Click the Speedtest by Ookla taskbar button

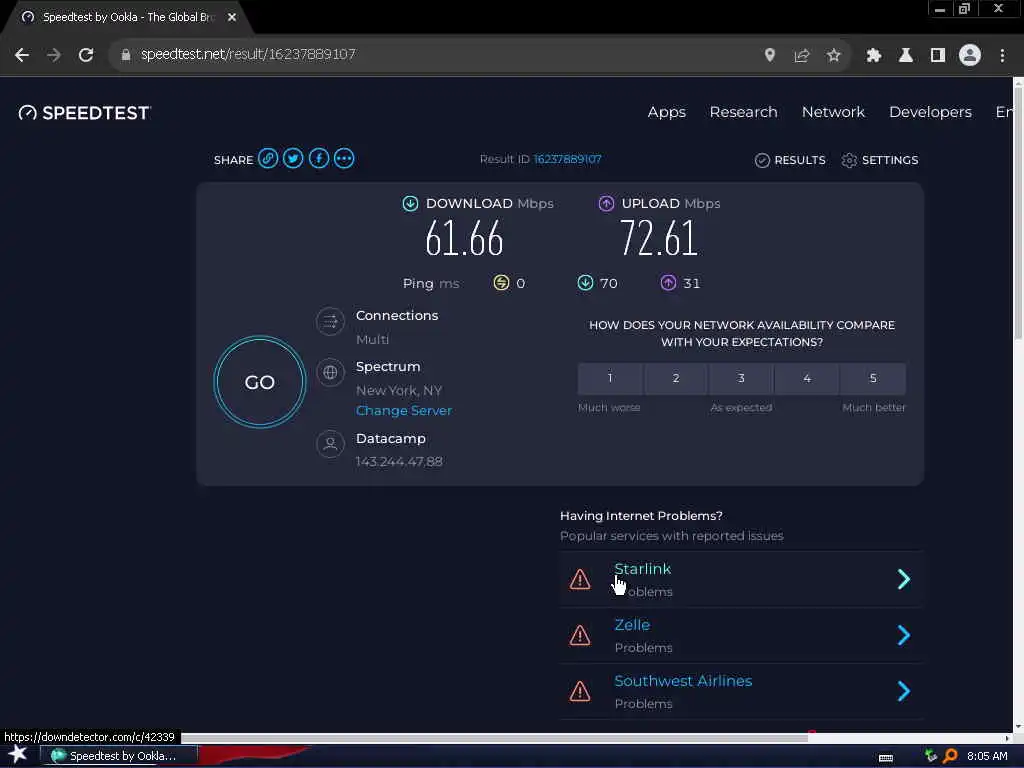[121, 756]
